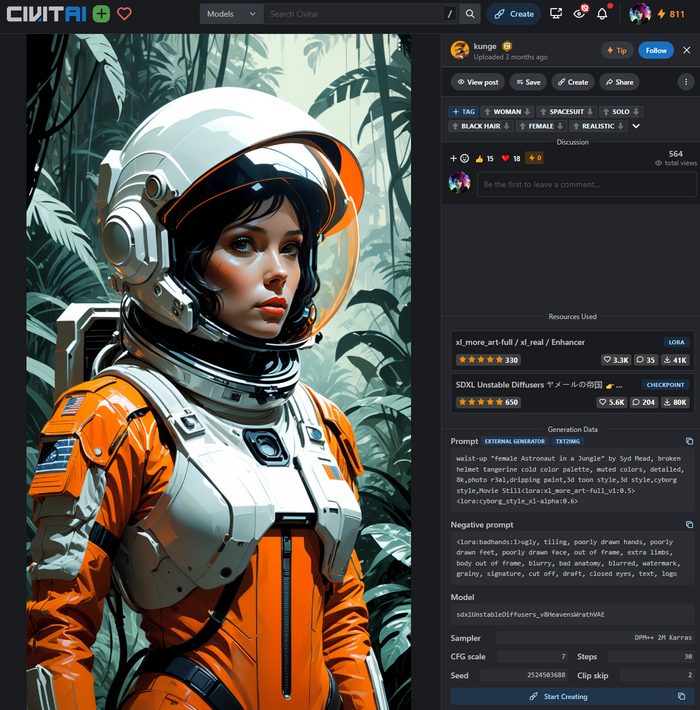Downvote the WOMAN tag
700x710 pixels.
pyautogui.click(x=527, y=111)
